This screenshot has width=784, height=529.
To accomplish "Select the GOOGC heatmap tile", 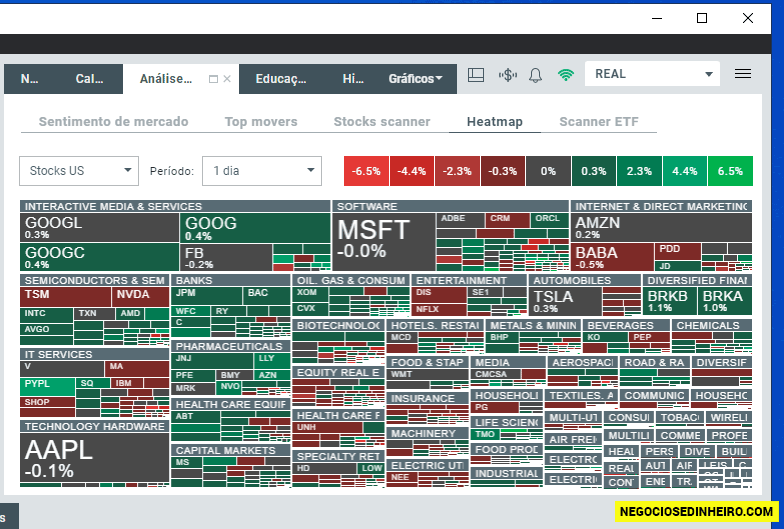I will [x=100, y=257].
